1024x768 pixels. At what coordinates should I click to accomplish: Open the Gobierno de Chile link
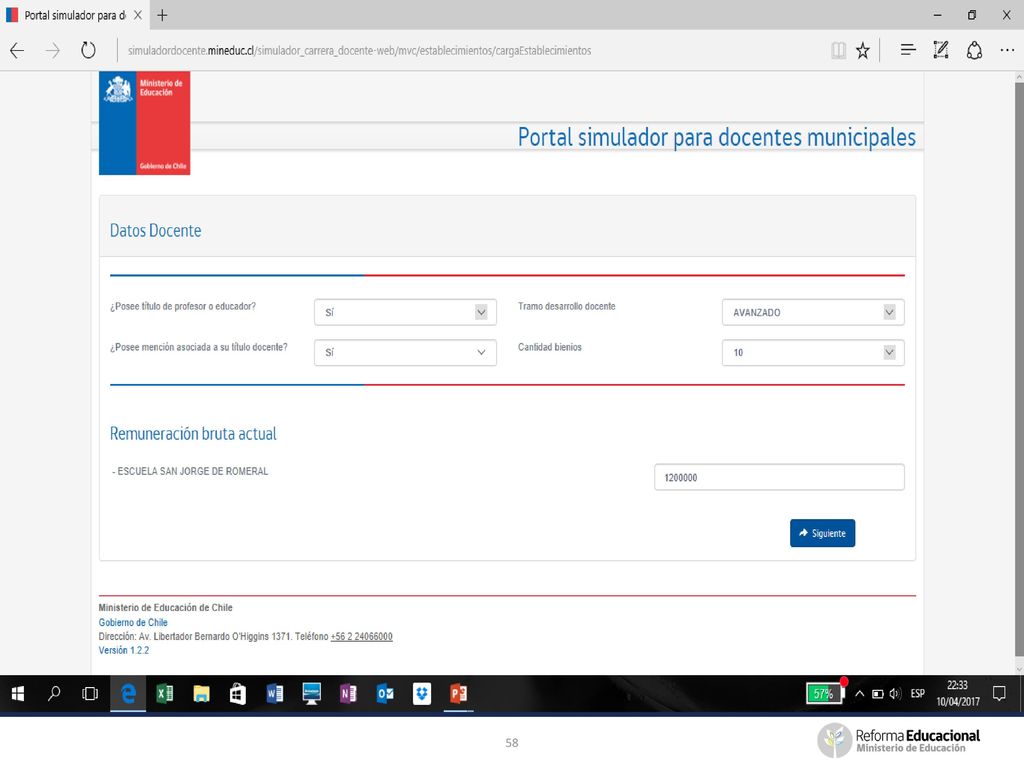coord(133,622)
